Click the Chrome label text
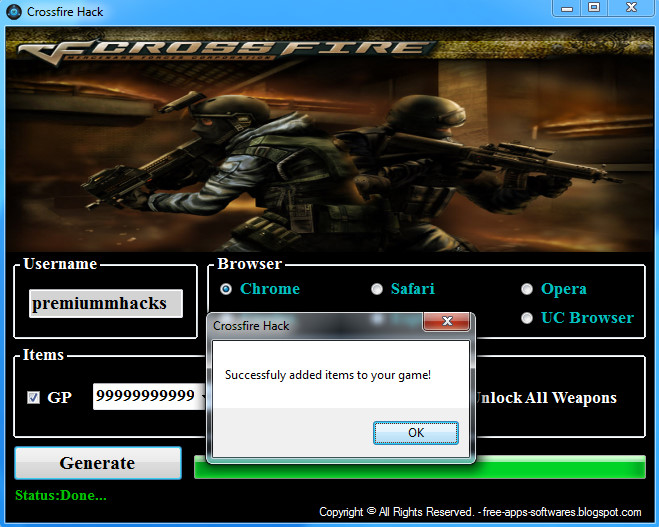 [270, 289]
